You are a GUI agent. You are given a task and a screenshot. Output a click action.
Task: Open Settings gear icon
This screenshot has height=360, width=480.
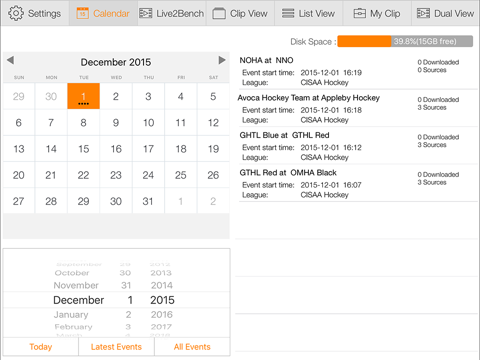pos(16,13)
